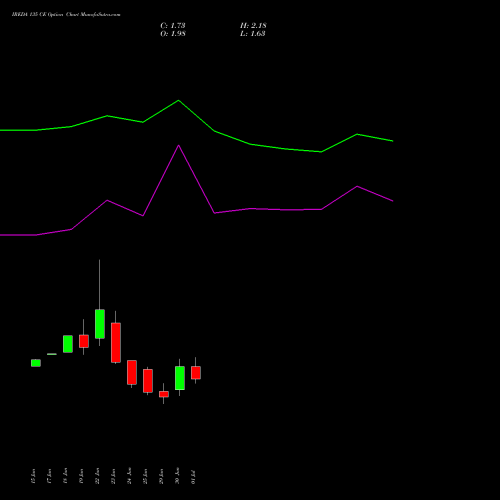Click the green candle for 18 Jun
The height and width of the screenshot is (500, 500).
click(68, 344)
